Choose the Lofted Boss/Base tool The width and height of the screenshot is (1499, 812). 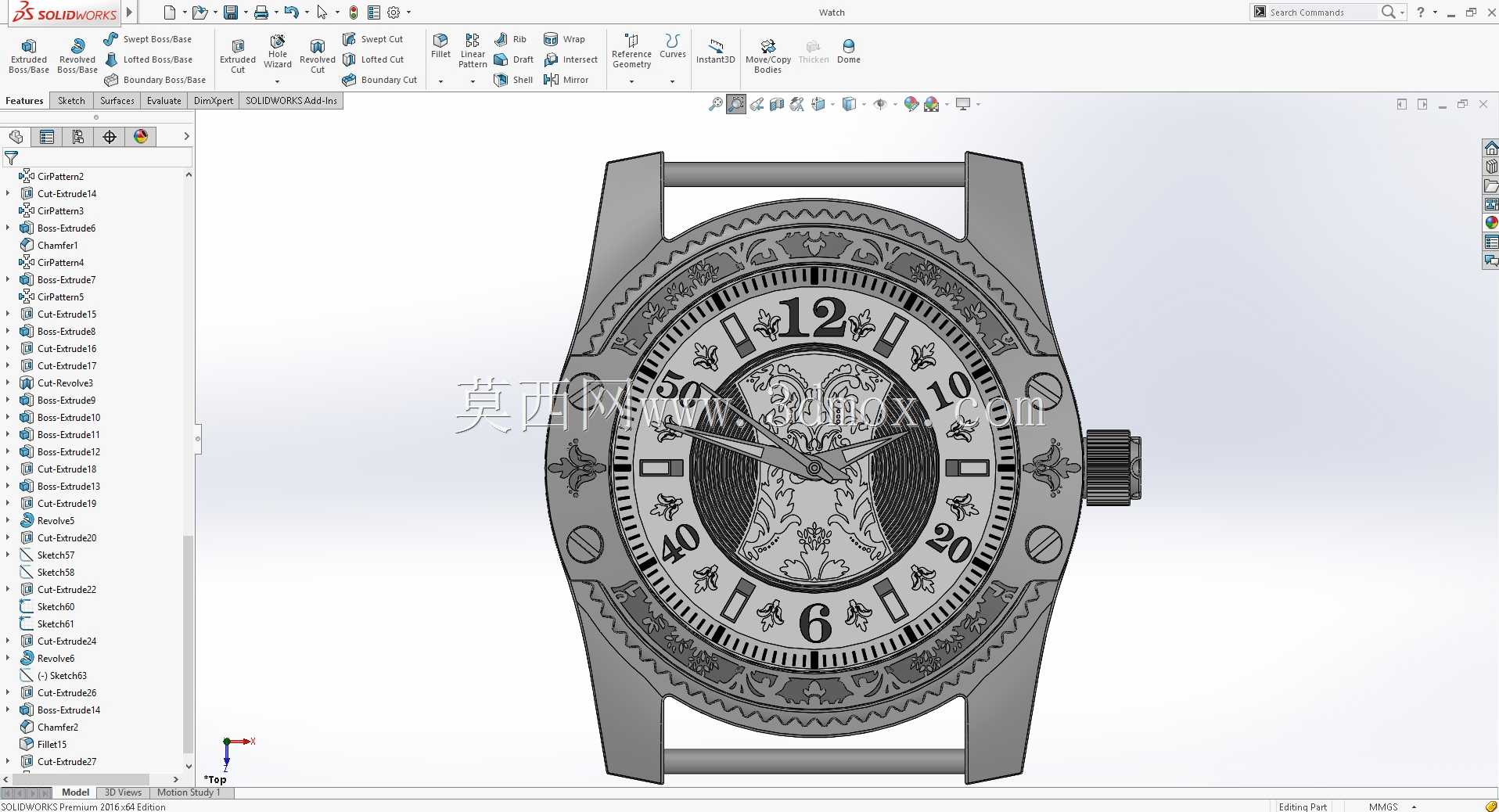pos(148,59)
